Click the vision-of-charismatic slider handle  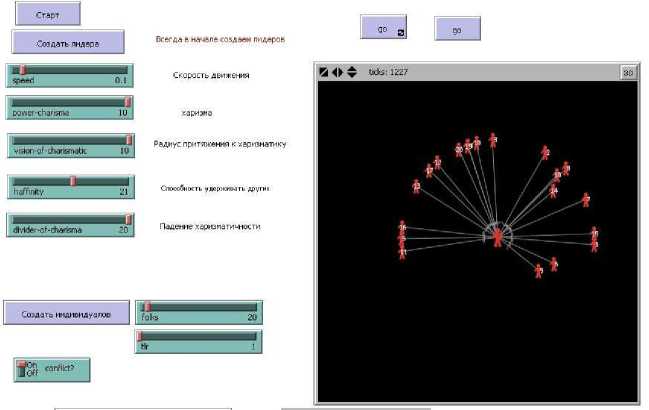[129, 139]
